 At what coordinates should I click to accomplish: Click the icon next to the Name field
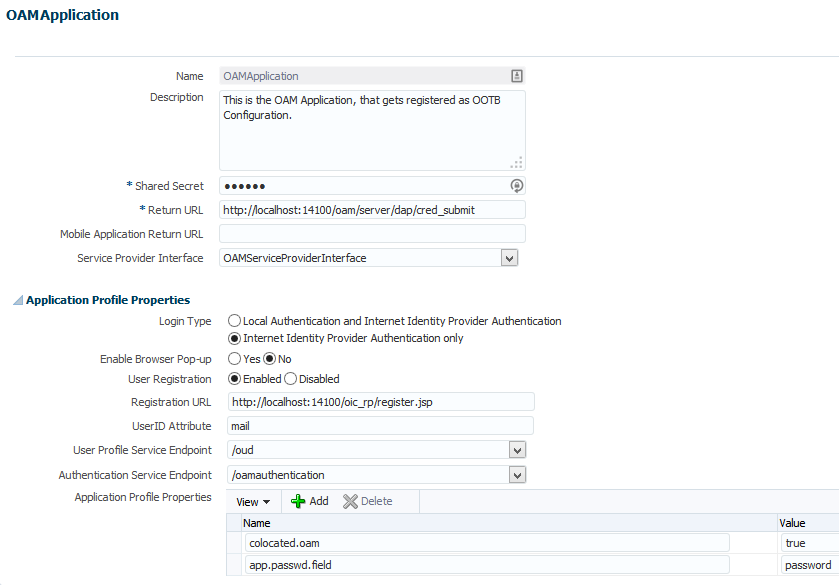pos(516,75)
